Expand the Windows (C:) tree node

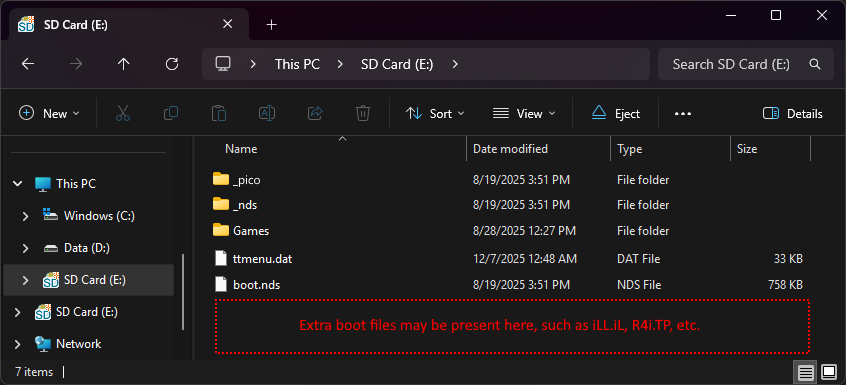coord(25,216)
